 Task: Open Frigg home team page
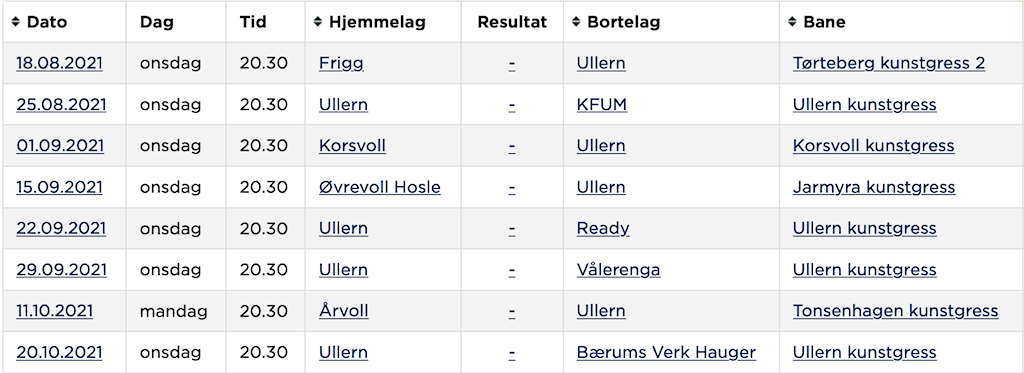pyautogui.click(x=341, y=63)
